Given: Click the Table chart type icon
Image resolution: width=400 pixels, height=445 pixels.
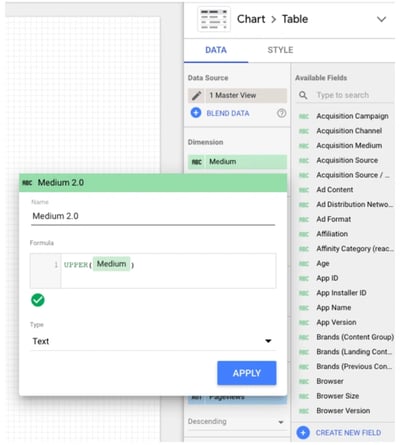Looking at the screenshot, I should click(214, 19).
